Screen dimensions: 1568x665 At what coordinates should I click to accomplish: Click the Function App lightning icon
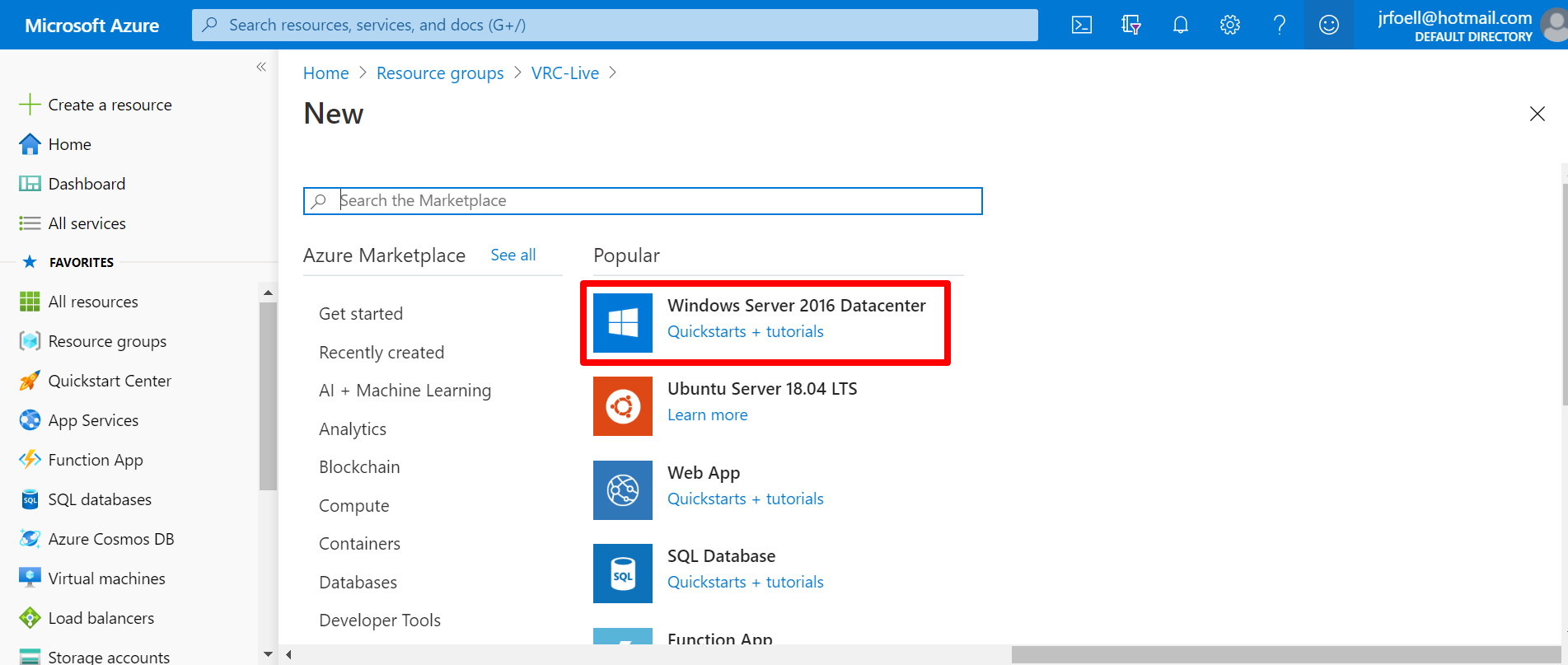point(30,460)
